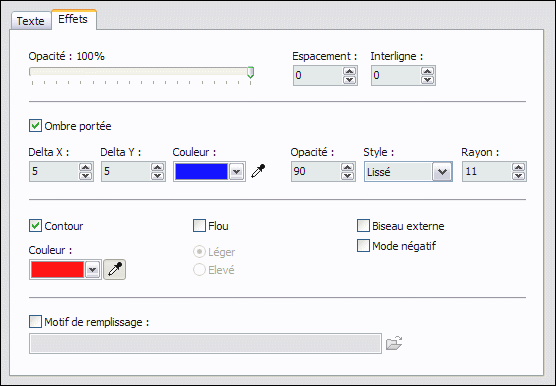
Task: Decrease Delta Y with down arrow
Action: (157, 176)
